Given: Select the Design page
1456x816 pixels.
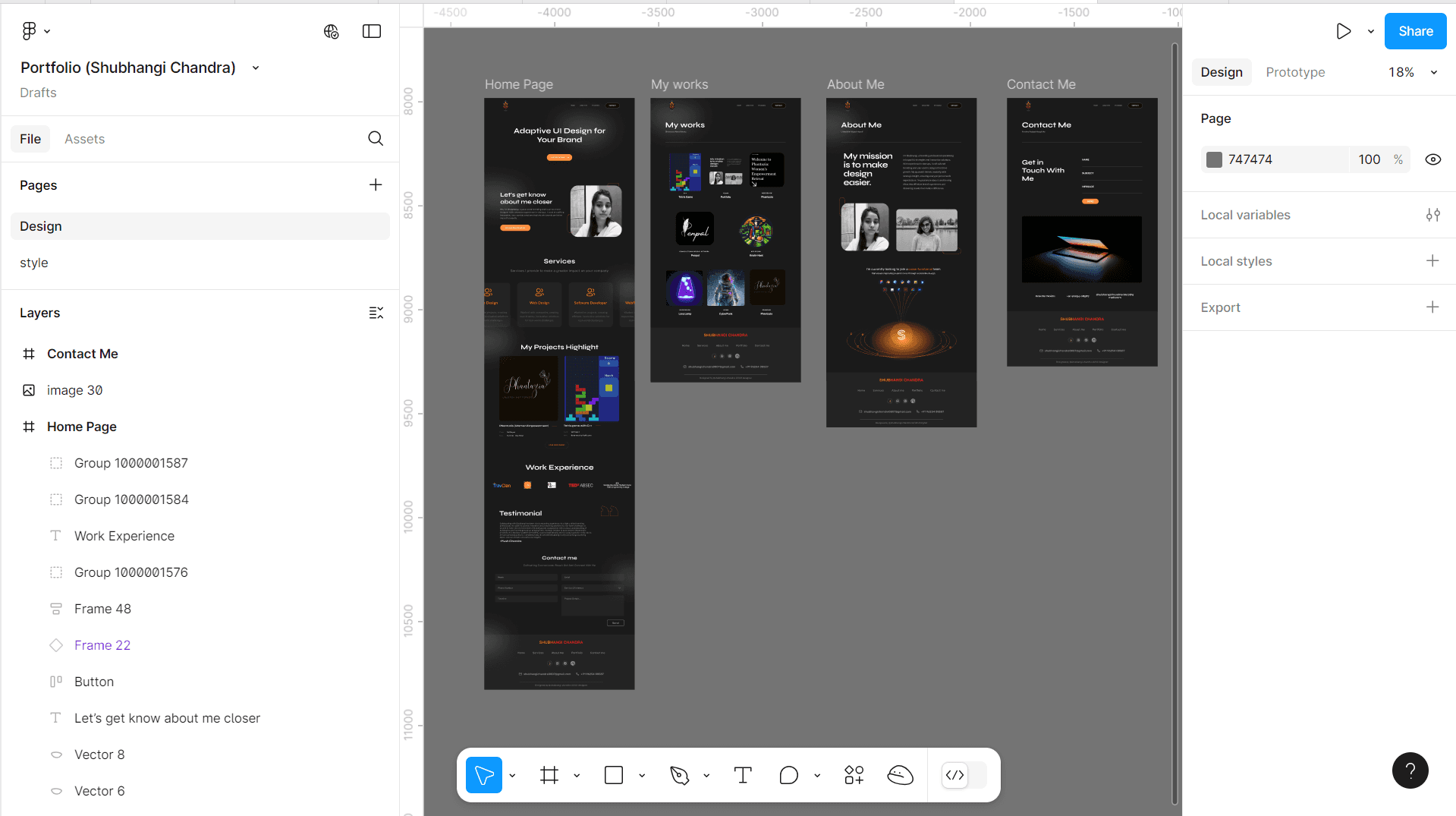Looking at the screenshot, I should pyautogui.click(x=200, y=226).
